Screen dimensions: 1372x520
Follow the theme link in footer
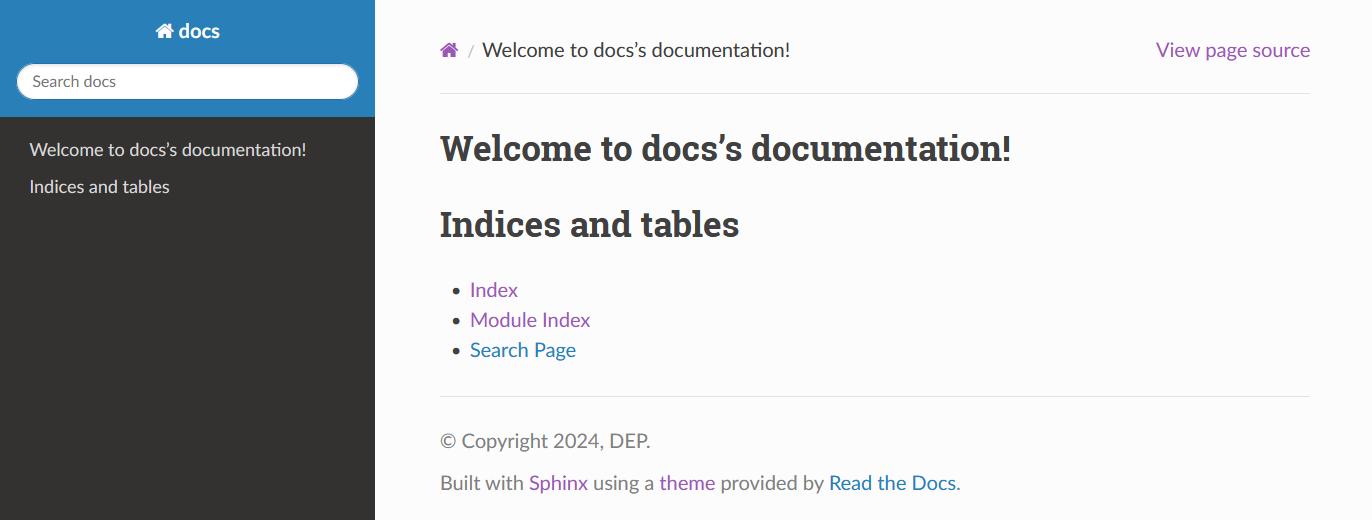[687, 483]
